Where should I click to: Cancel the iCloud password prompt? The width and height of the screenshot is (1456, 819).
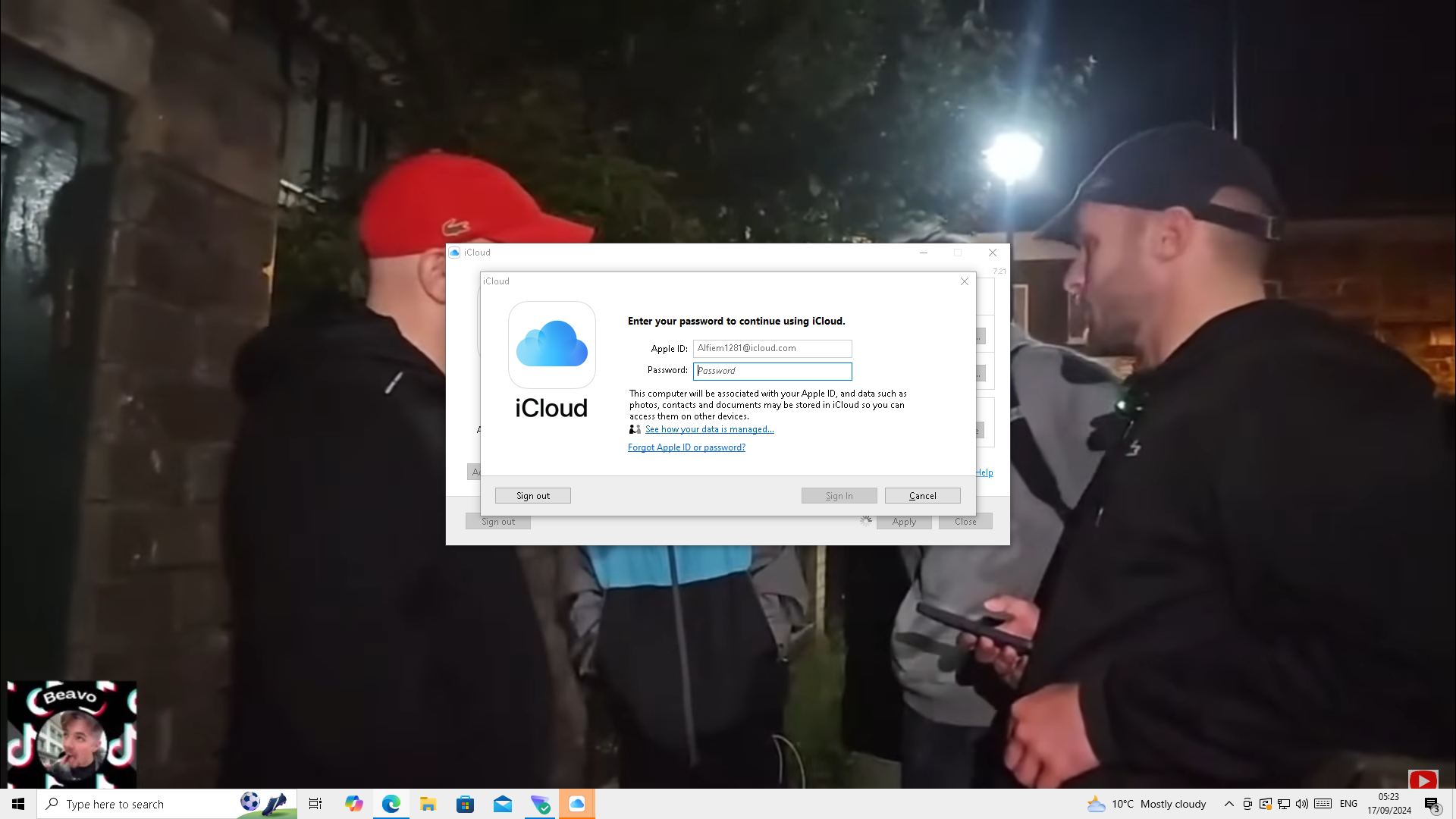coord(922,496)
